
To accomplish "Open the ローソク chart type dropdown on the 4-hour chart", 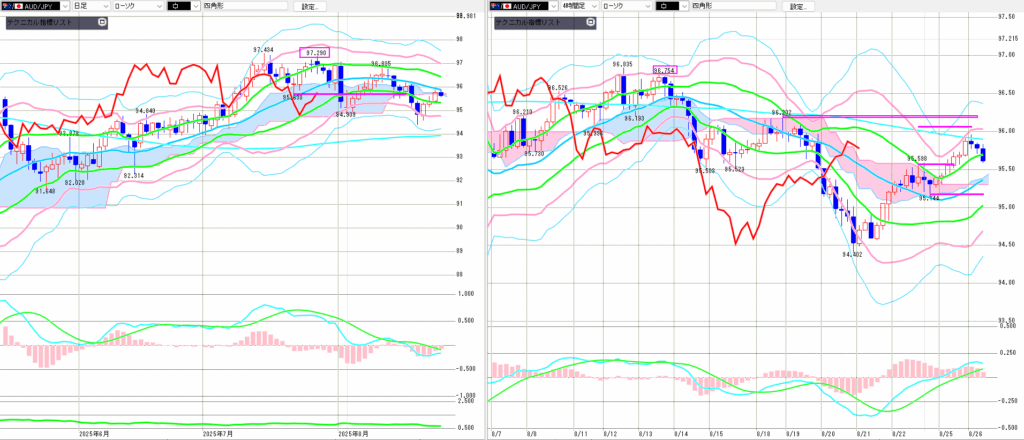I will (x=627, y=6).
